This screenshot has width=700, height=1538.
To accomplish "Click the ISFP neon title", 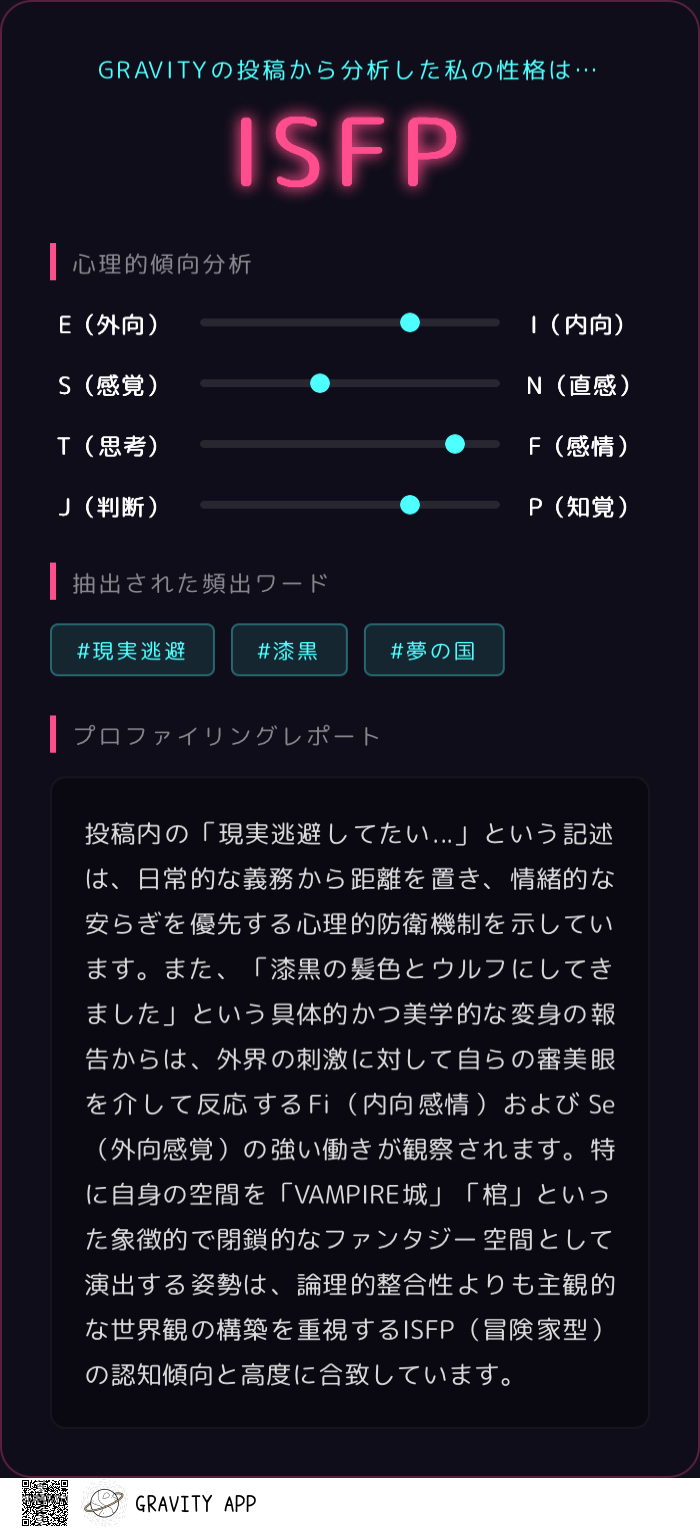I will [349, 152].
